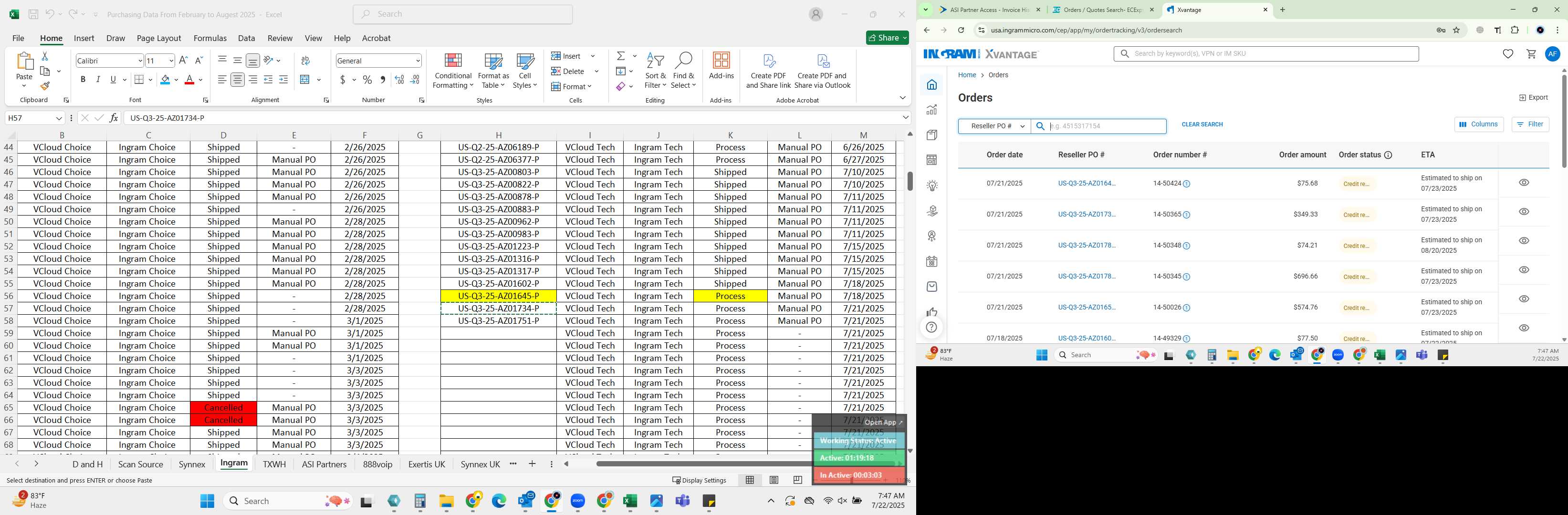View order 14-50424 with the eye icon
Image resolution: width=1568 pixels, height=515 pixels.
click(x=1524, y=183)
